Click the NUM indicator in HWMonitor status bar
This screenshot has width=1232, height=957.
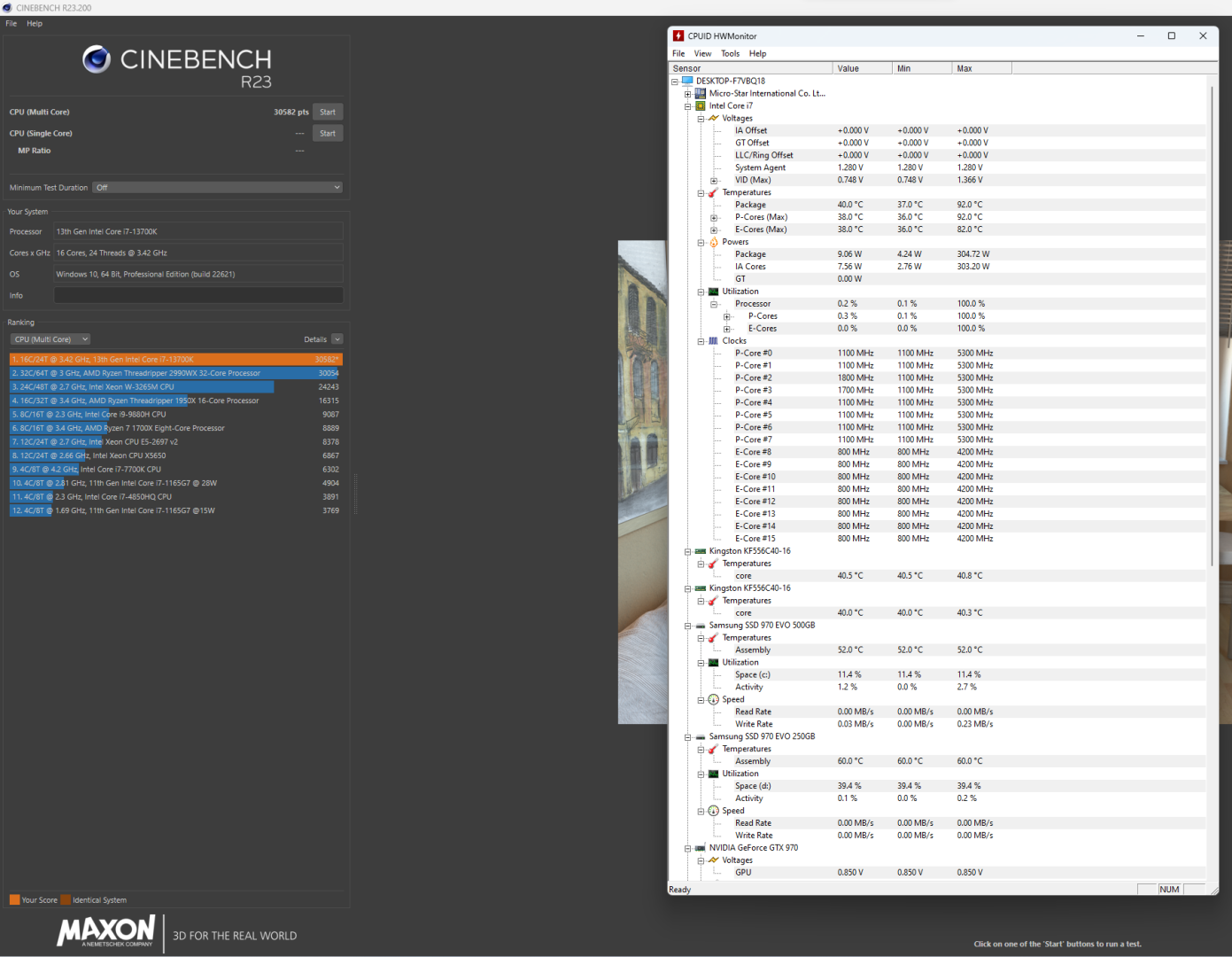[x=1169, y=890]
